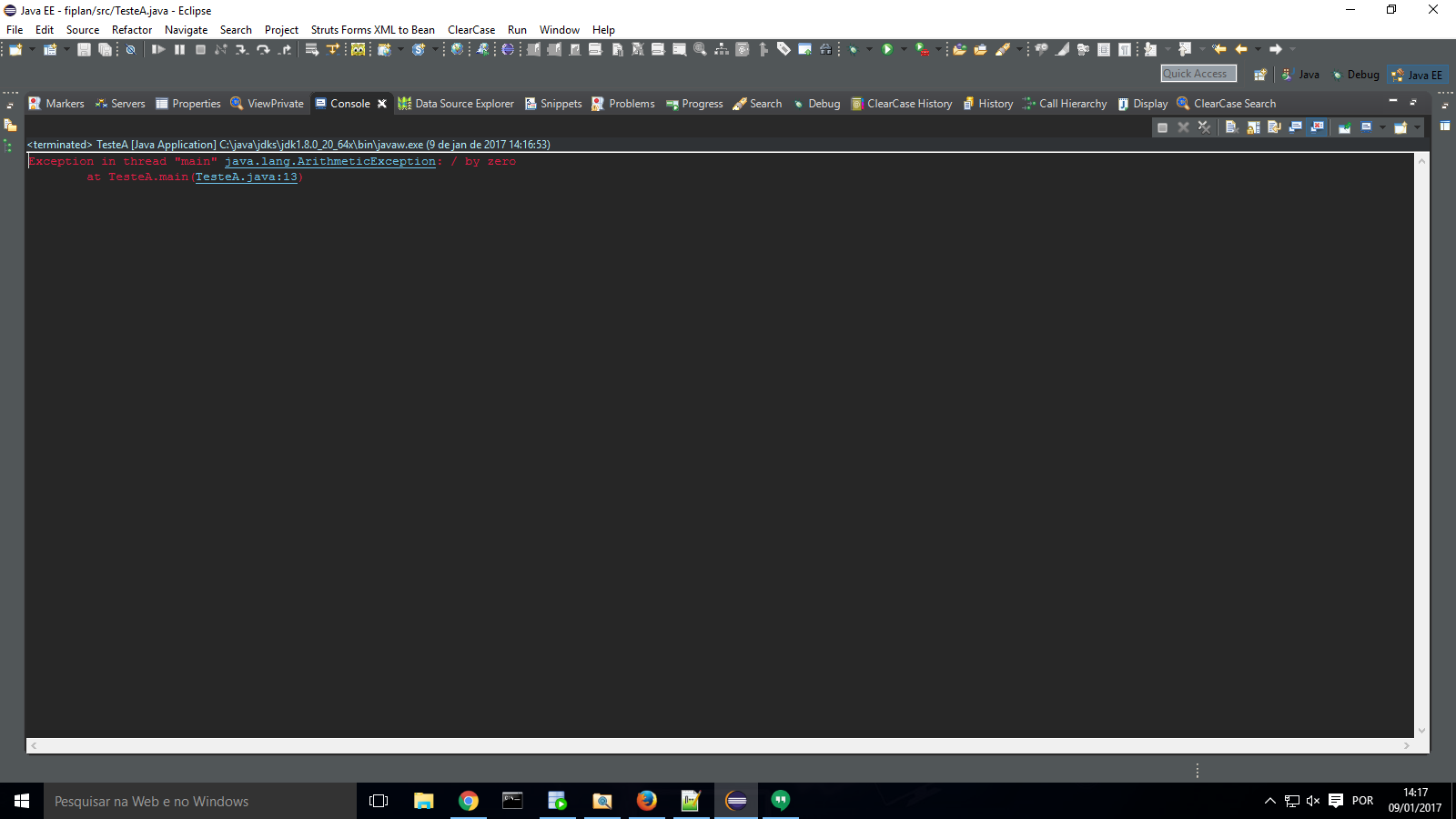
Task: Open the Display Selected Console dropdown arrow
Action: tap(1382, 127)
